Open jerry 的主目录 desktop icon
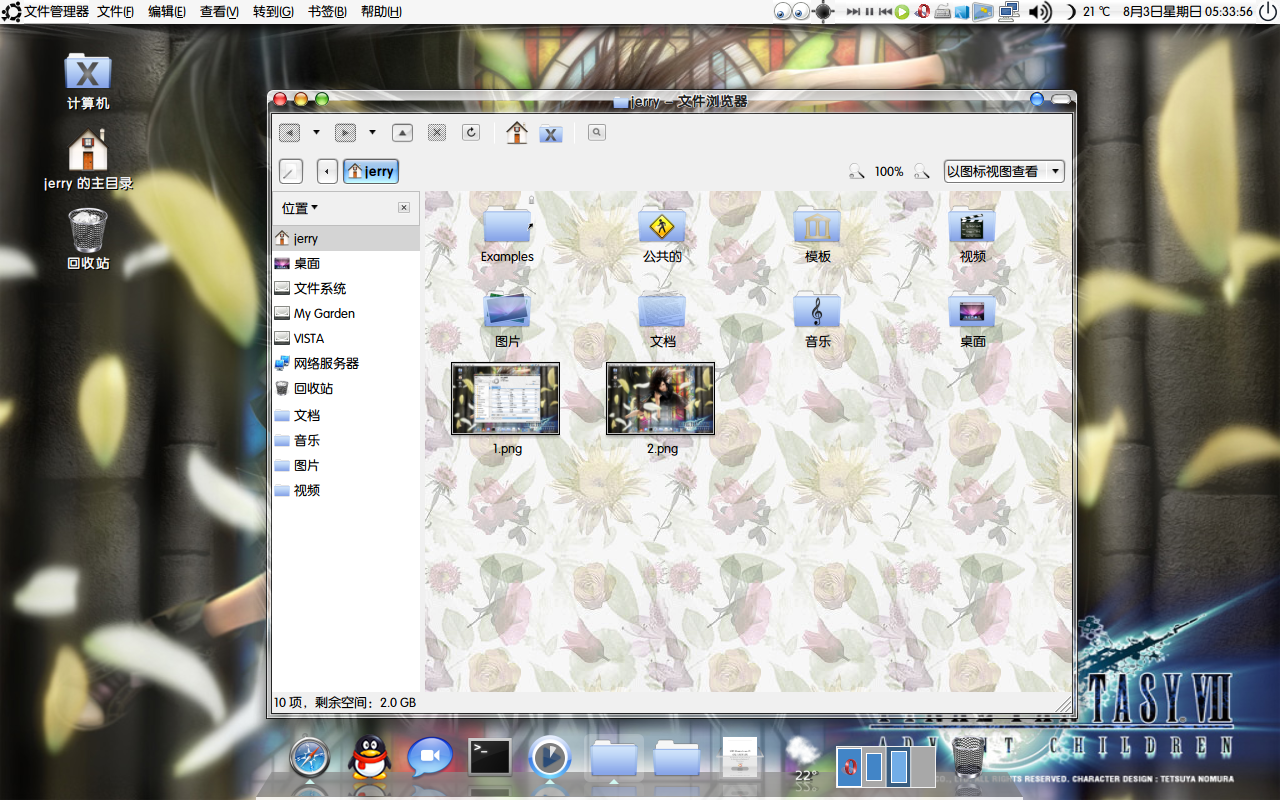Image resolution: width=1280 pixels, height=800 pixels. 88,160
